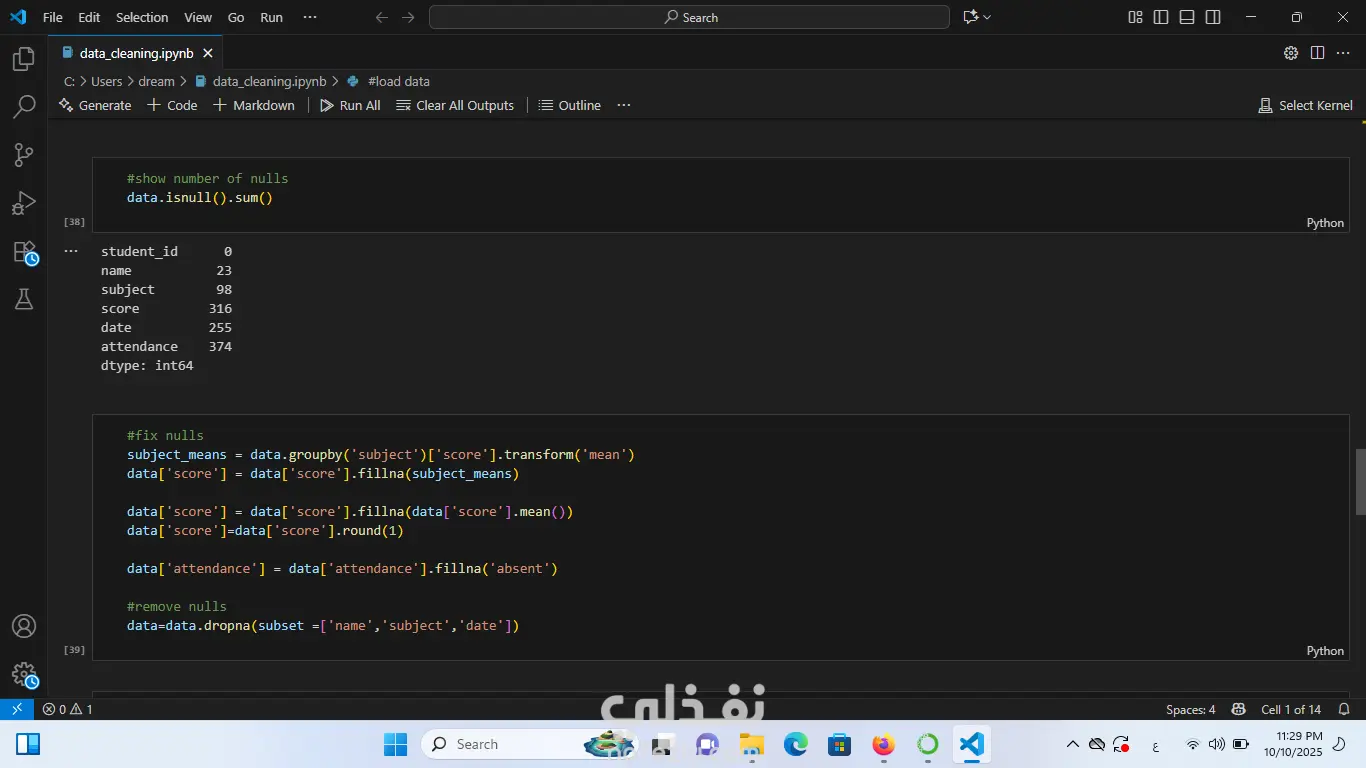The height and width of the screenshot is (768, 1366).
Task: Clear All Outputs of the notebook
Action: click(x=455, y=105)
